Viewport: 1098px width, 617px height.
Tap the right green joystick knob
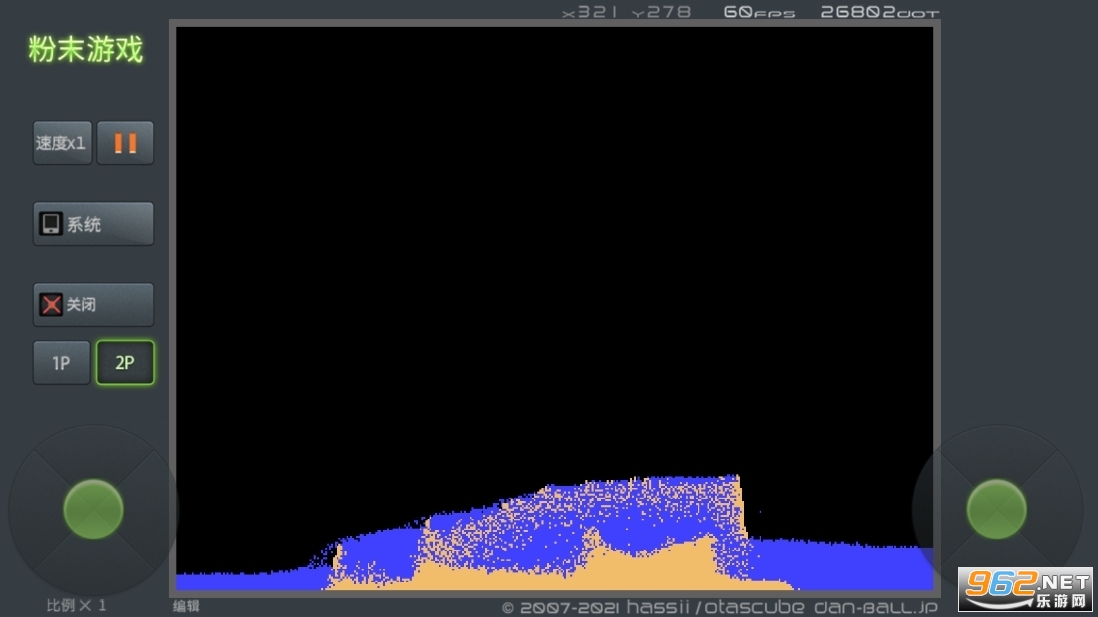[x=996, y=509]
